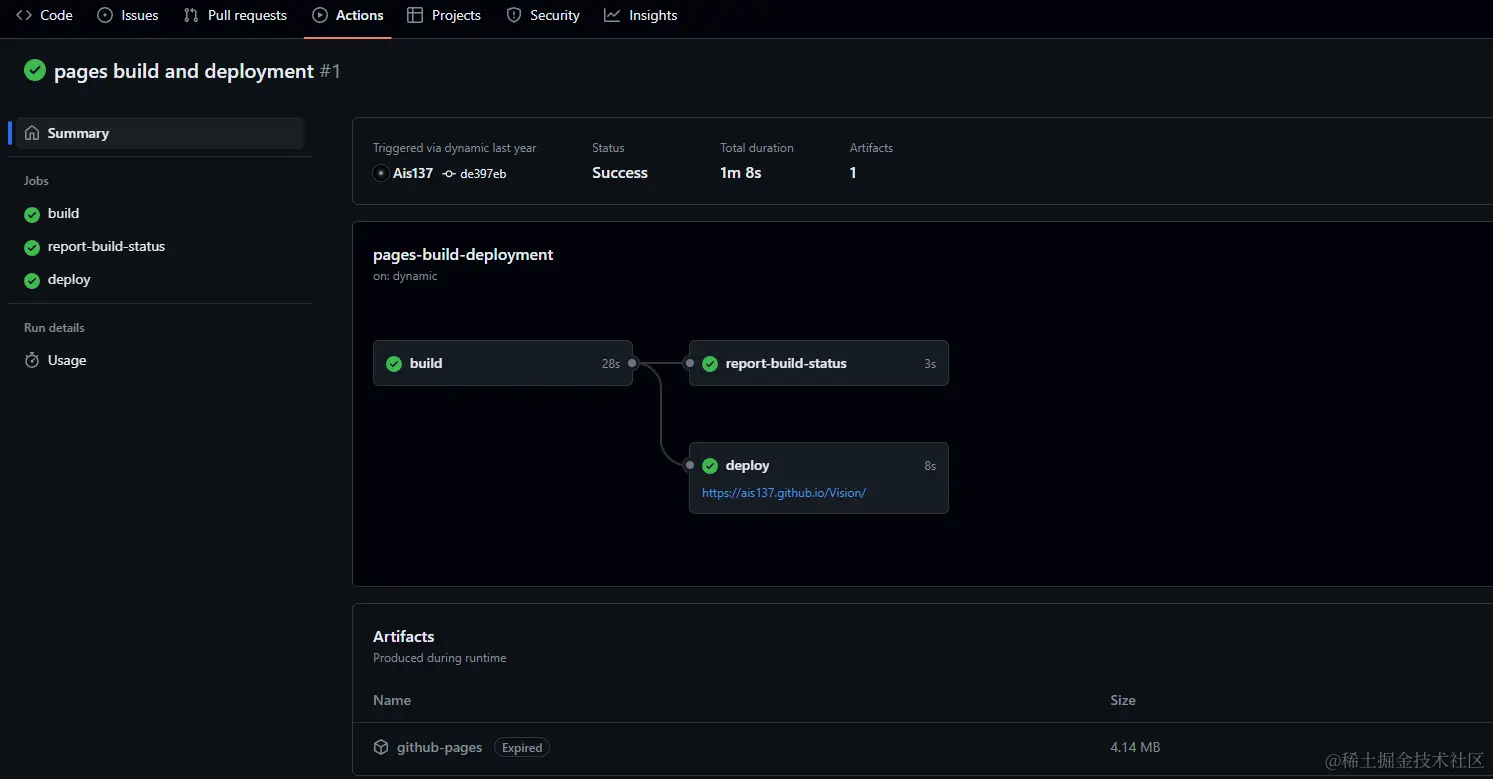Click the Ais137 avatar icon
The image size is (1493, 779).
(381, 173)
